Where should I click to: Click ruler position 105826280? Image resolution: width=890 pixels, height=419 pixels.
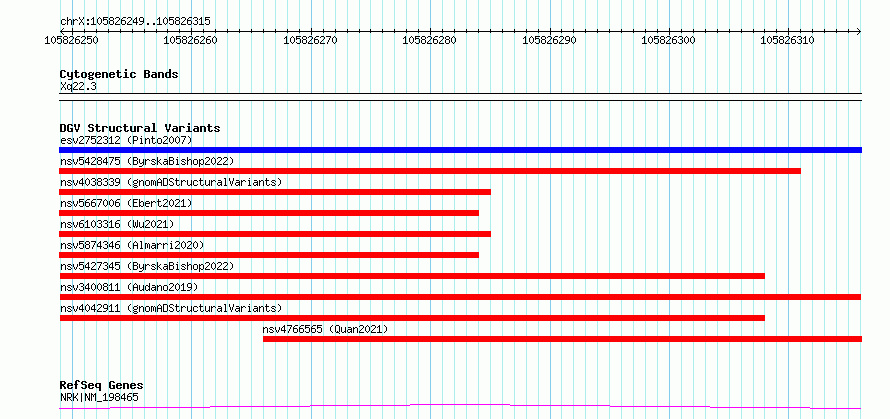click(x=430, y=40)
